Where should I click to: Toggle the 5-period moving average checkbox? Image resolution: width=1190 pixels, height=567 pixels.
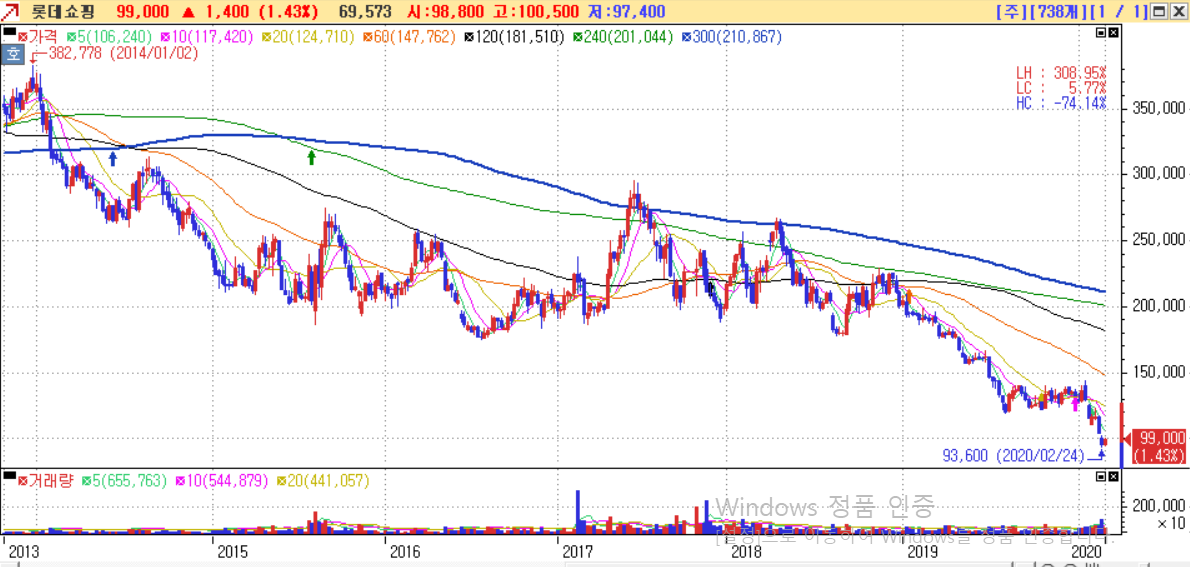[x=71, y=36]
